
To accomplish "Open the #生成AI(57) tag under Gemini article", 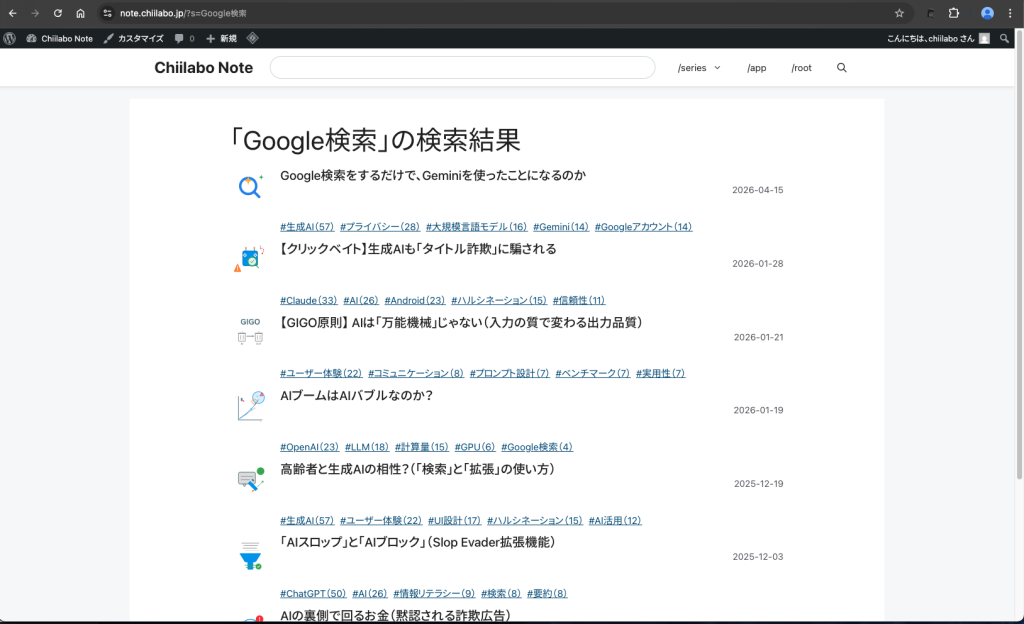I will tap(307, 227).
